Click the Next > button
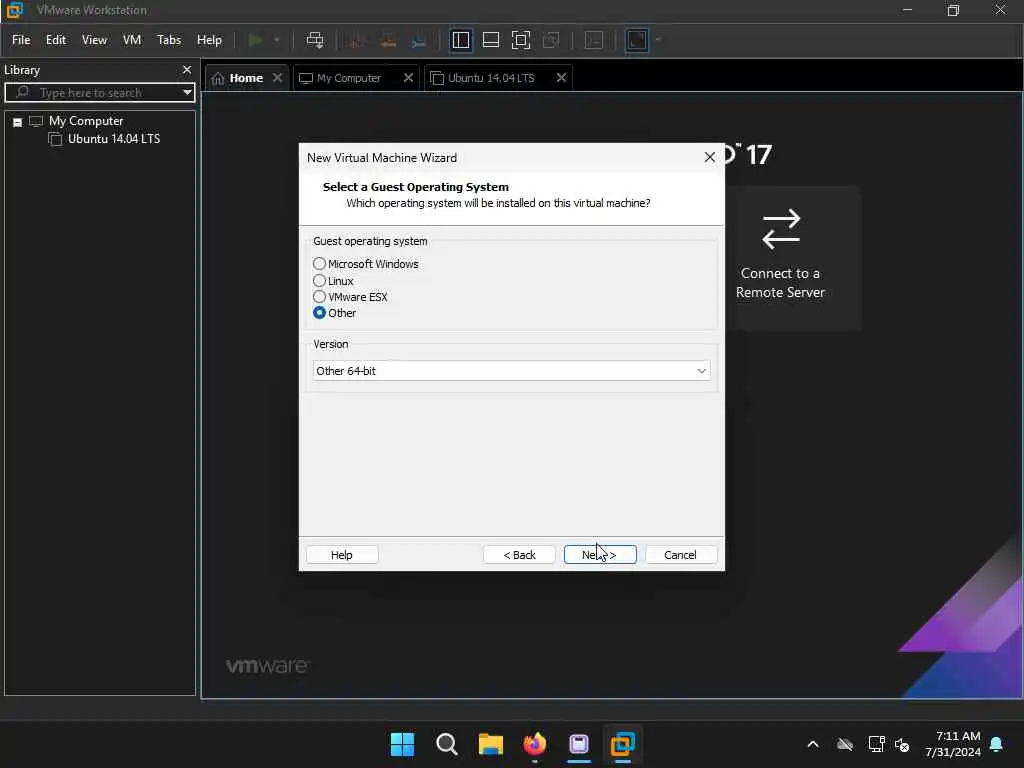The height and width of the screenshot is (768, 1024). click(600, 554)
